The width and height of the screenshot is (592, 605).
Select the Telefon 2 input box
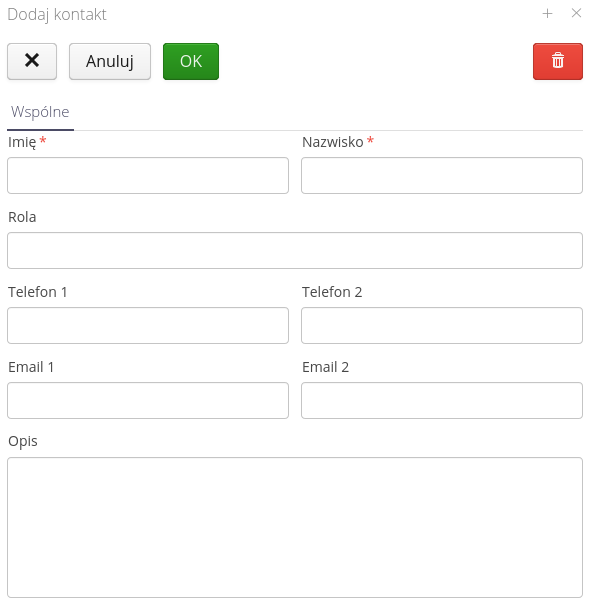(442, 326)
